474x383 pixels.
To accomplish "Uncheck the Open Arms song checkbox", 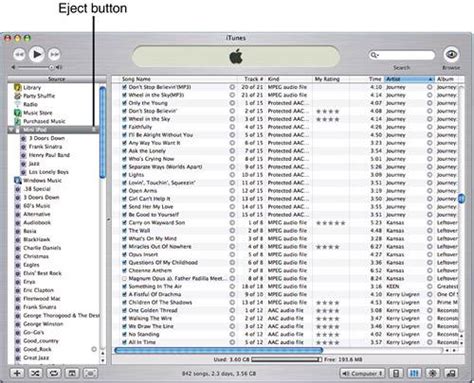I will click(124, 191).
